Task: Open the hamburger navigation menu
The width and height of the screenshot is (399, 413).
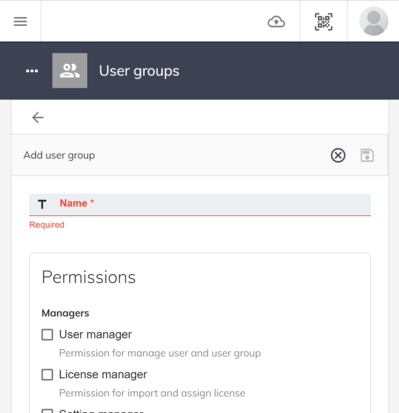Action: coord(20,22)
